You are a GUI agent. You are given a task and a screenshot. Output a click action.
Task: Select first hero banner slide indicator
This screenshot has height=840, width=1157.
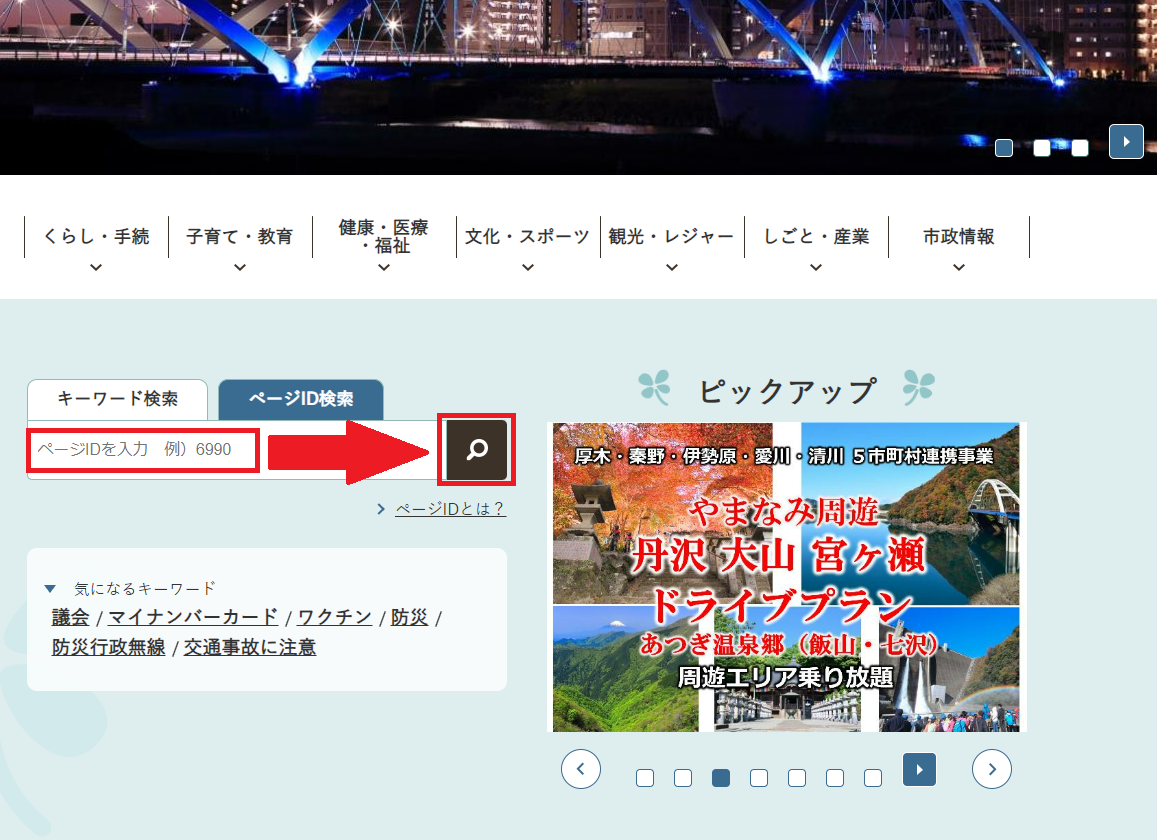(x=1004, y=148)
